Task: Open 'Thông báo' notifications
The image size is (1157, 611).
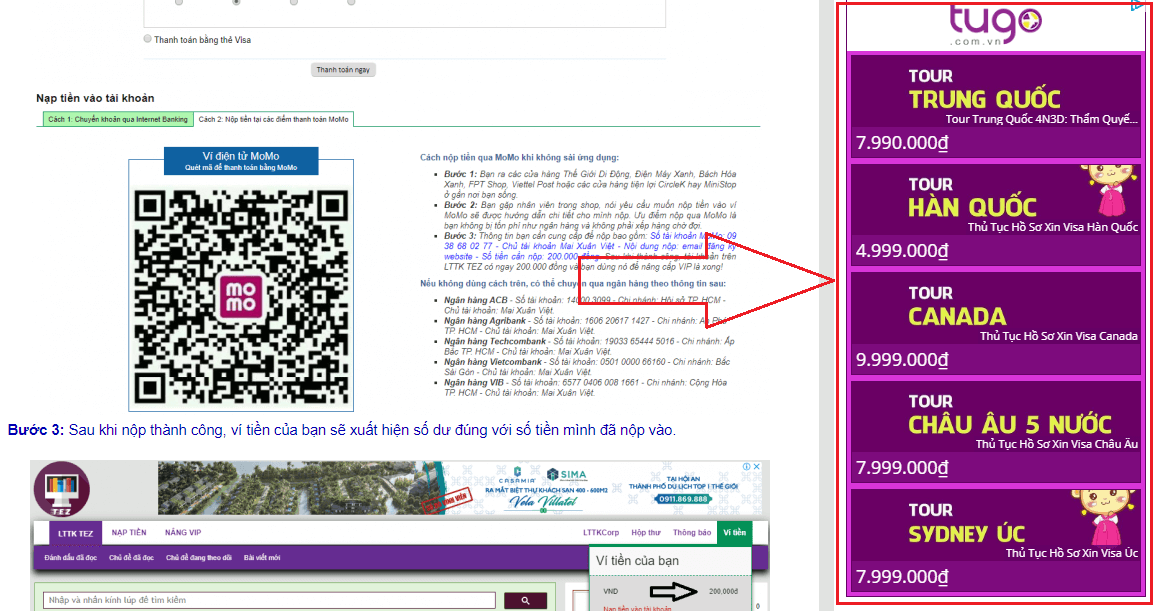Action: pyautogui.click(x=692, y=532)
